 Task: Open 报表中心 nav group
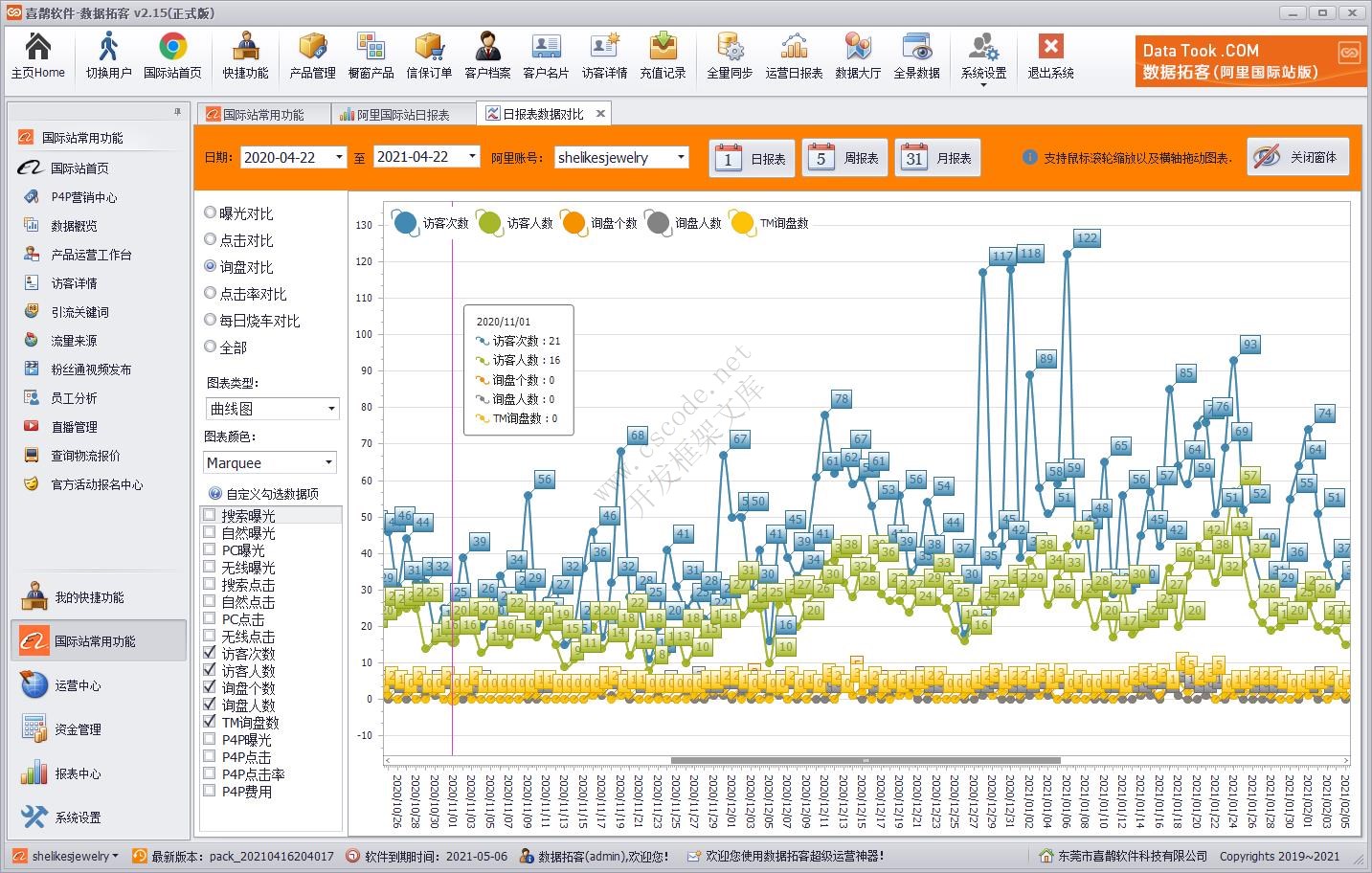(99, 773)
